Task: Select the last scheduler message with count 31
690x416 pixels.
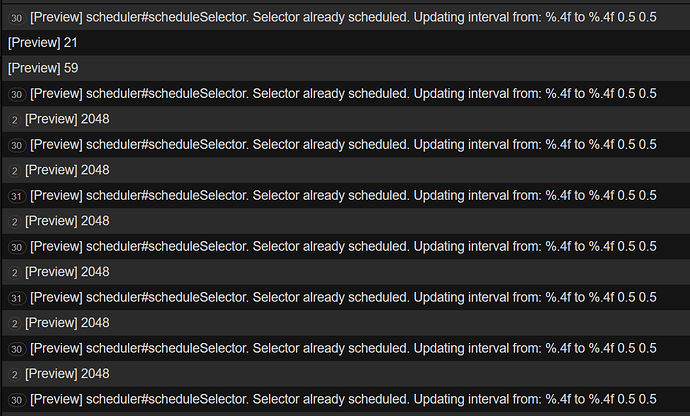Action: (x=343, y=297)
